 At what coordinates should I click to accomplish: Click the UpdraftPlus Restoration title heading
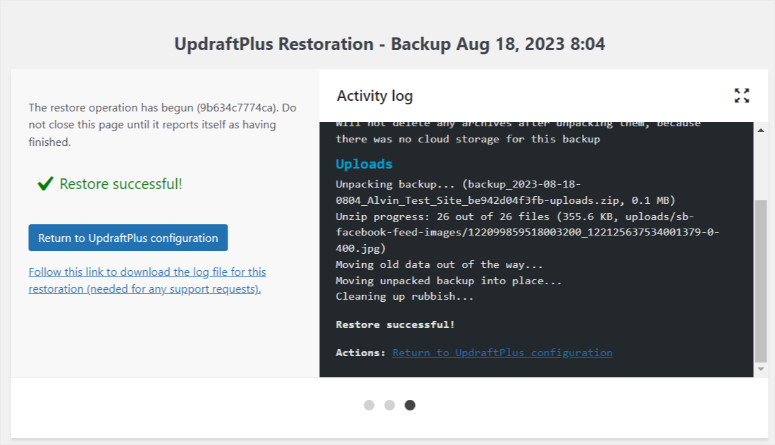point(389,44)
